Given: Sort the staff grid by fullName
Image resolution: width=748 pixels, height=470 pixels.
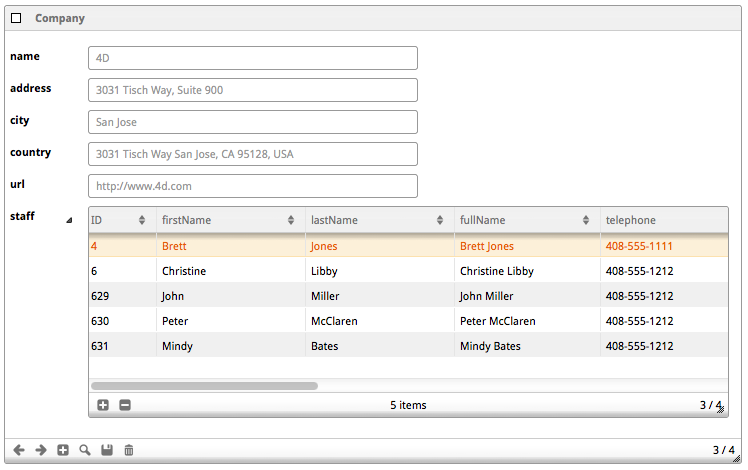Looking at the screenshot, I should [527, 220].
